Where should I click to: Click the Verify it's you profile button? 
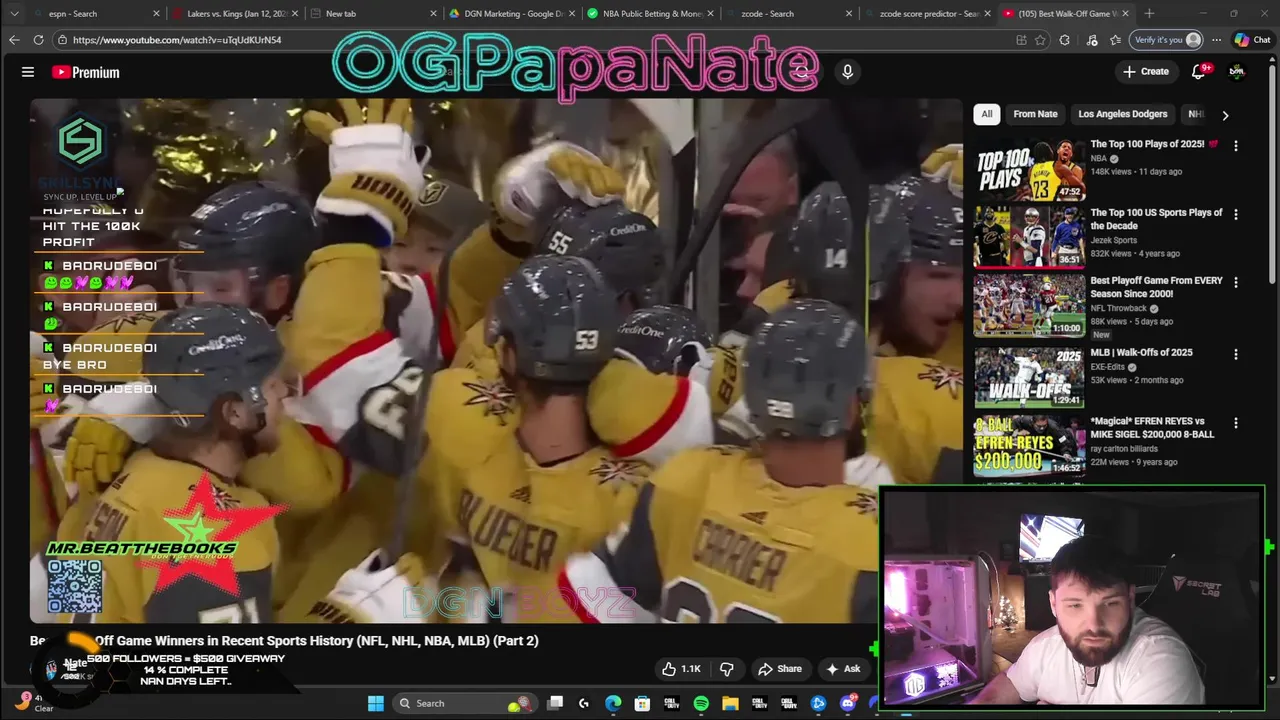1164,40
